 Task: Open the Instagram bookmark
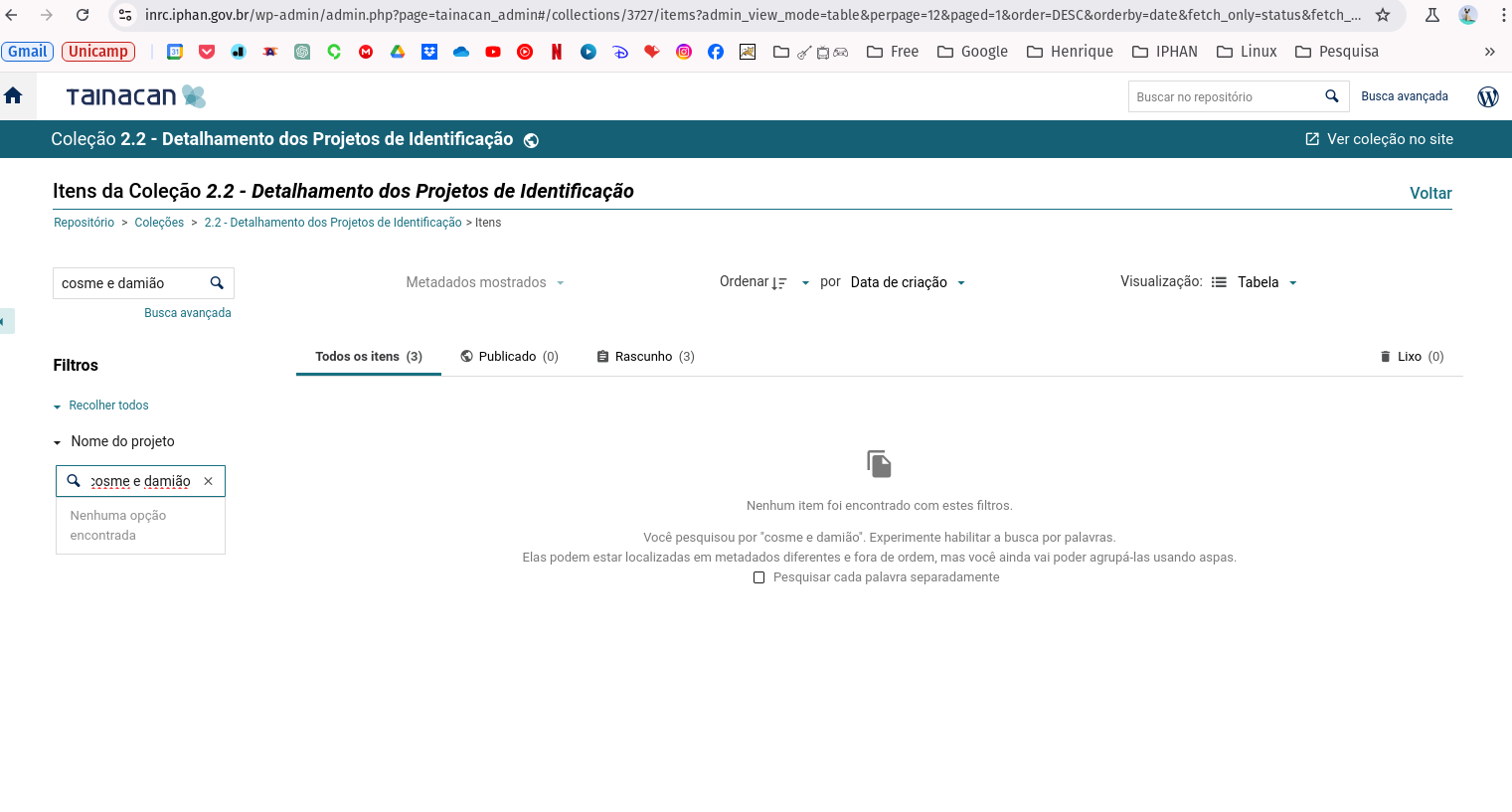coord(684,52)
